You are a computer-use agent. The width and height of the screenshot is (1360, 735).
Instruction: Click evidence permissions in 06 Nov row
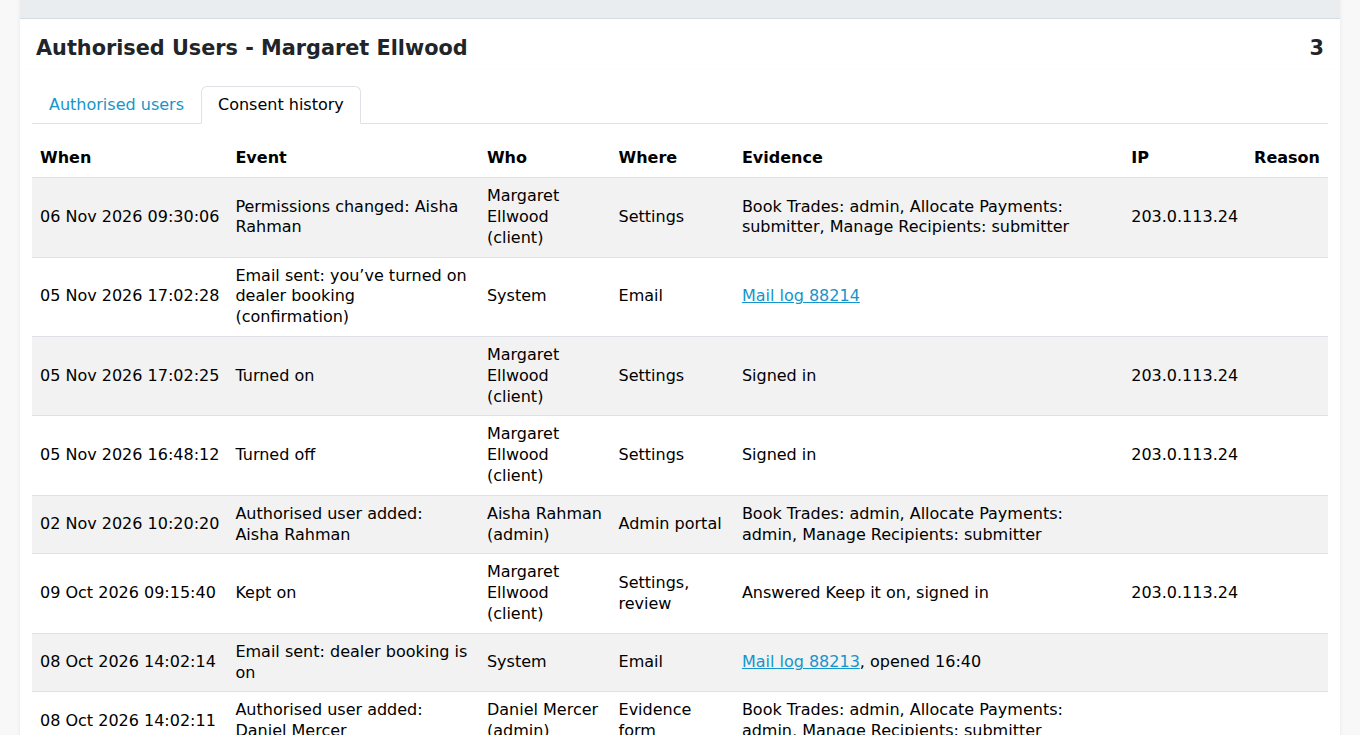[x=906, y=217]
